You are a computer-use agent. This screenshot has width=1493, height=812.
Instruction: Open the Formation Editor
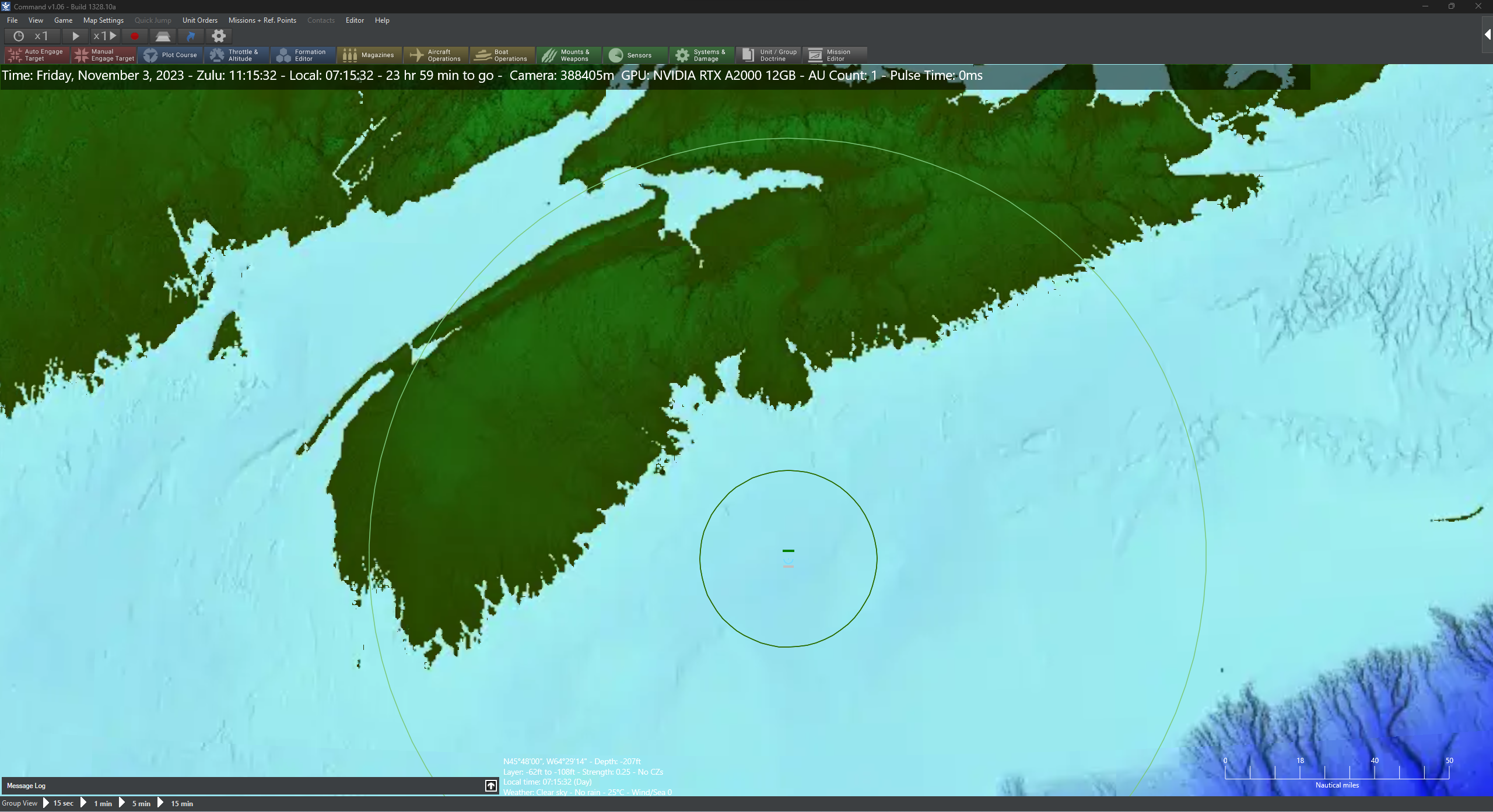pos(303,55)
